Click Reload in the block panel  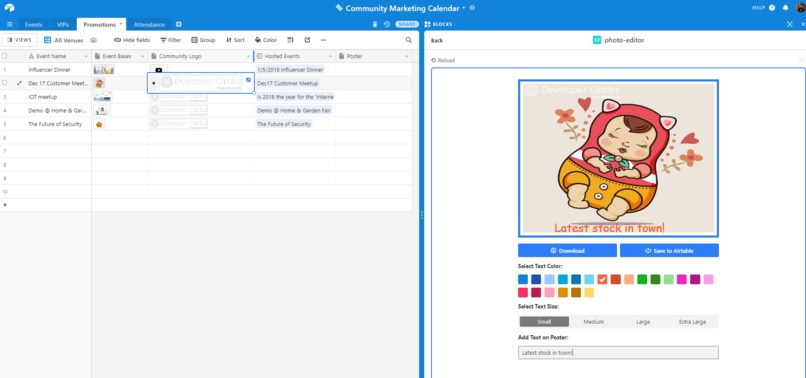pos(443,60)
